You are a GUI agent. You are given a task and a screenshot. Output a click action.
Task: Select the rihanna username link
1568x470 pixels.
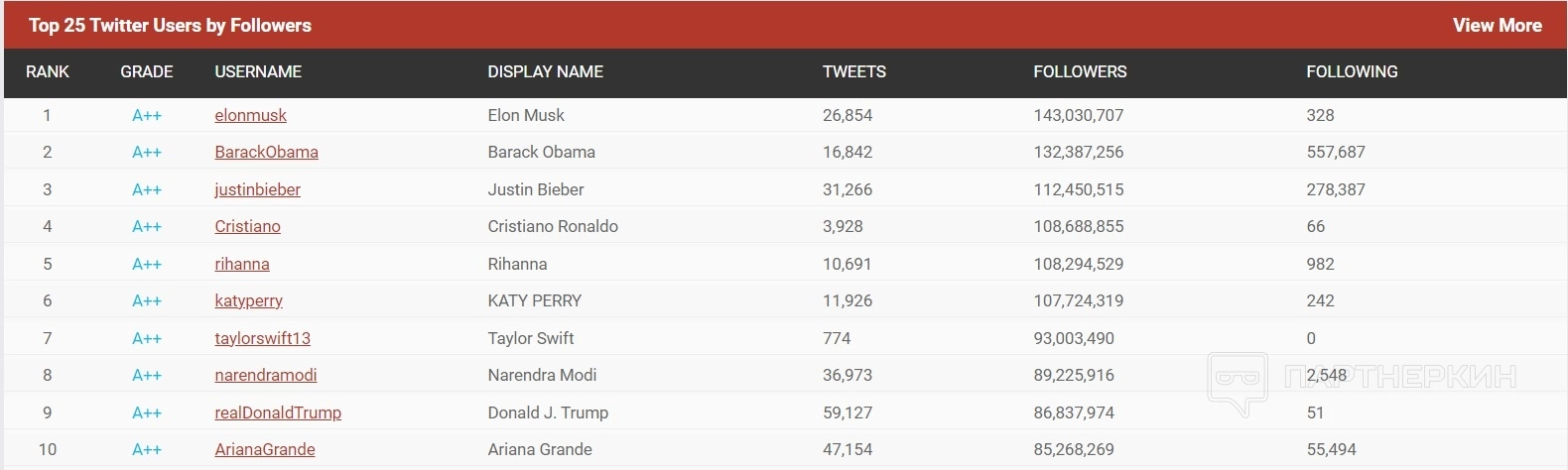tap(242, 264)
